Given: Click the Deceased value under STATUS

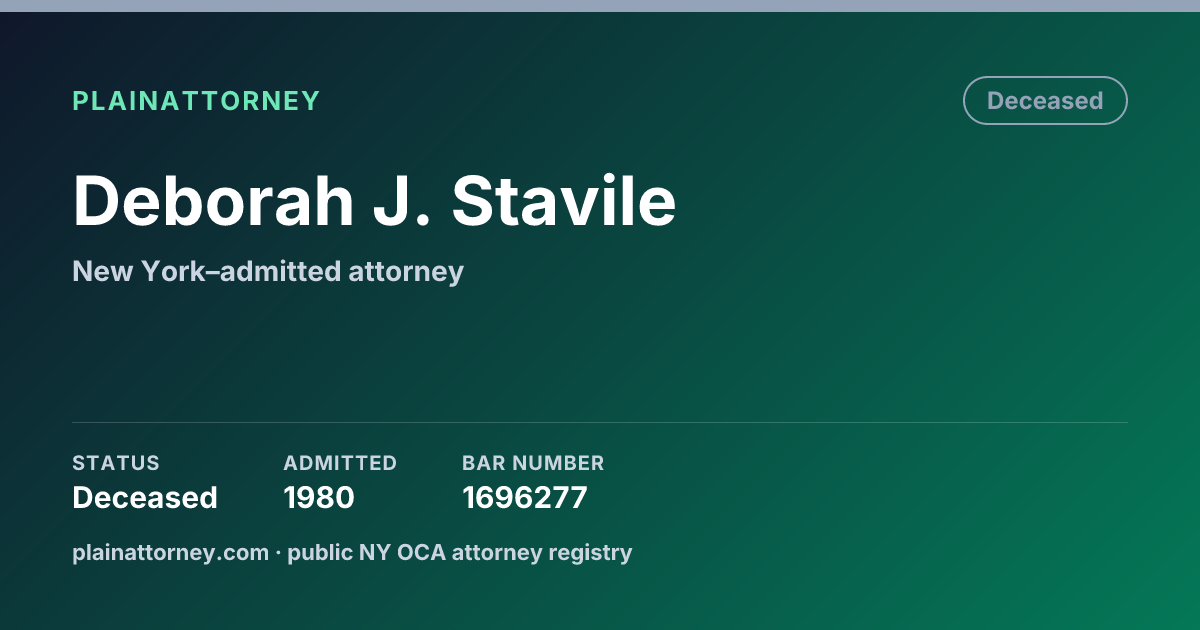Looking at the screenshot, I should 145,497.
